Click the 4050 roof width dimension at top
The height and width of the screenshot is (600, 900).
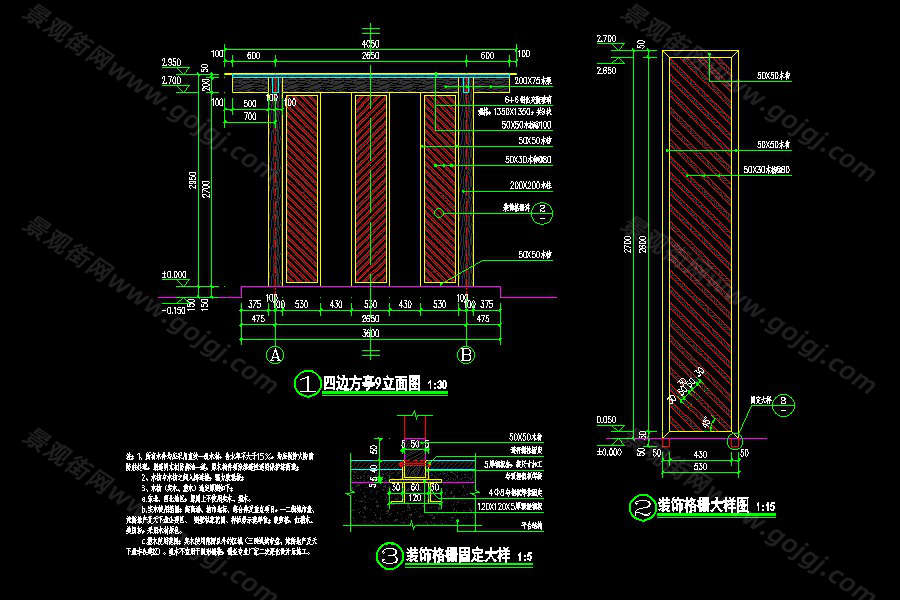click(x=370, y=45)
